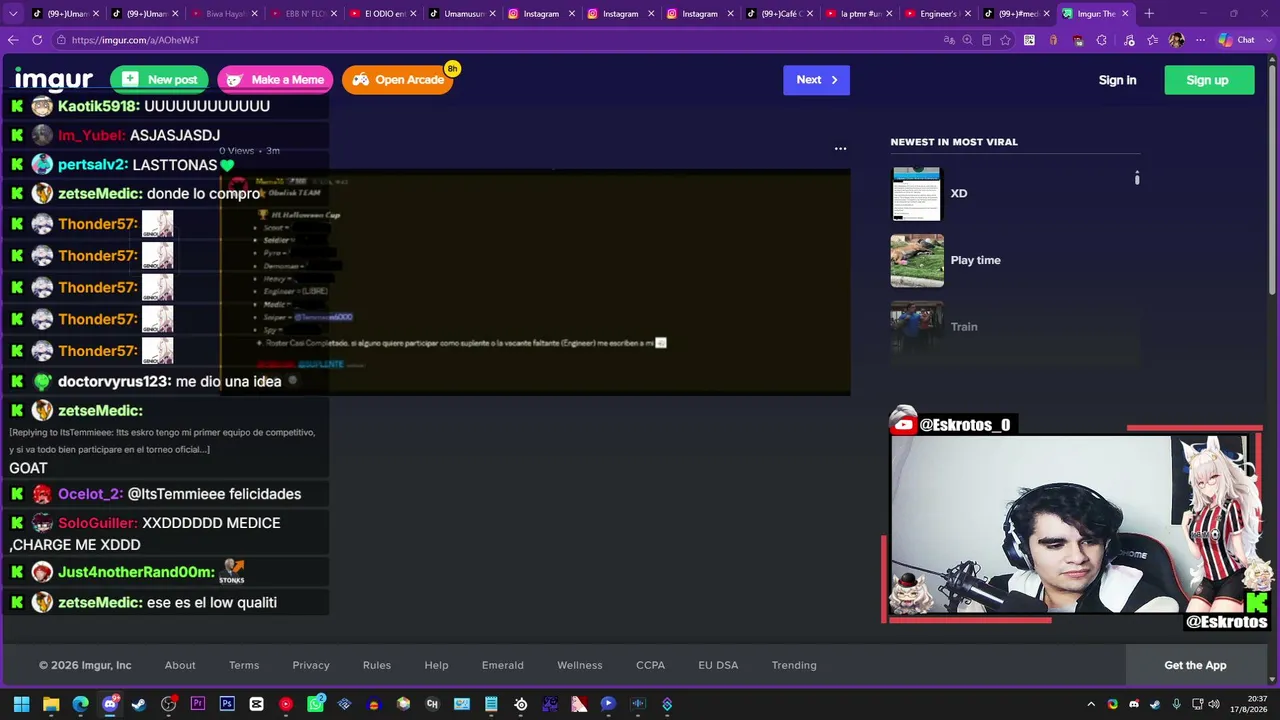Viewport: 1280px width, 720px height.
Task: Open Character Animator (Ch) from the taskbar
Action: [x=432, y=704]
